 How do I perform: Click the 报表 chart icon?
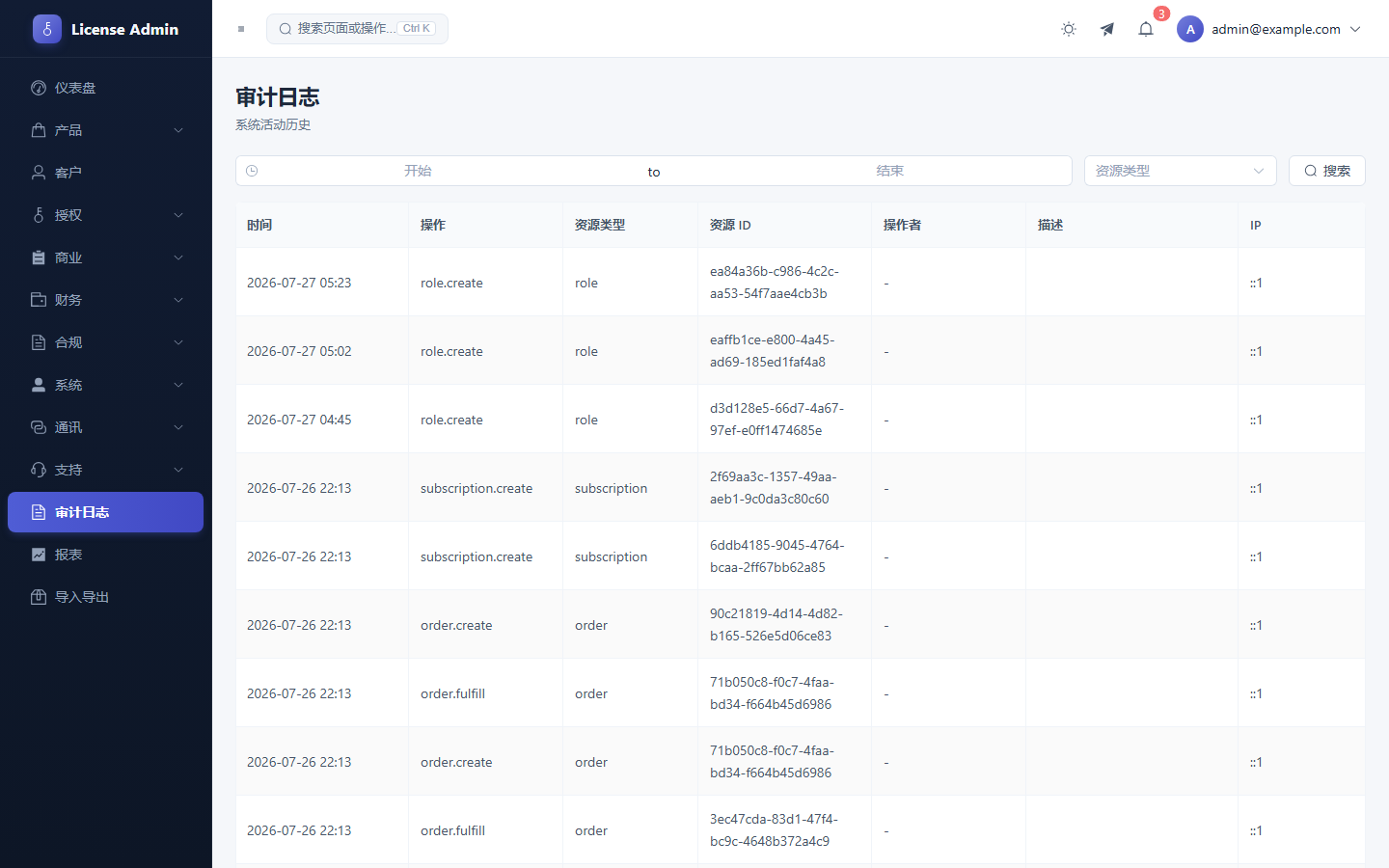click(39, 555)
